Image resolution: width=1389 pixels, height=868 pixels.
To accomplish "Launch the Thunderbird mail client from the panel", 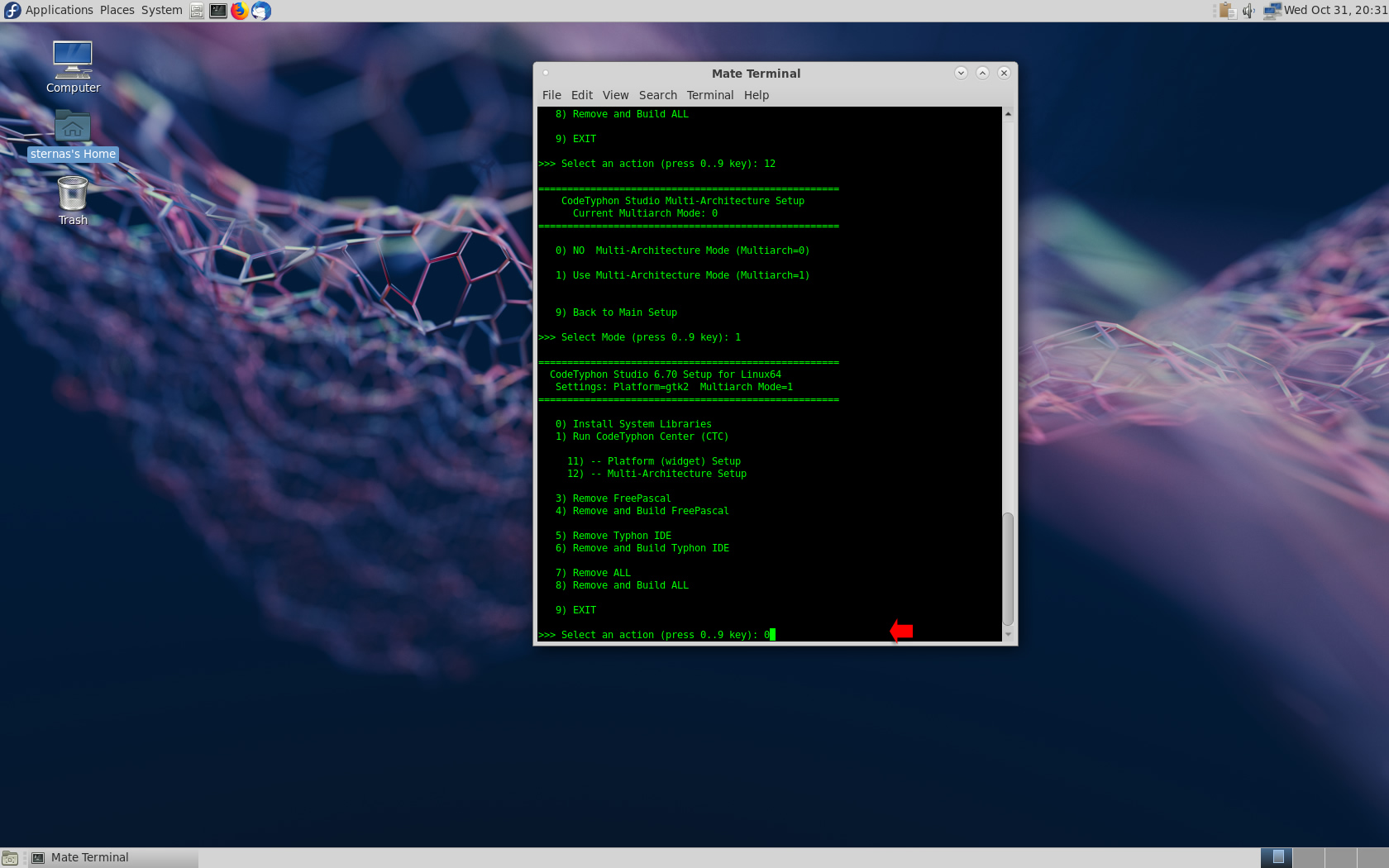I will click(261, 11).
